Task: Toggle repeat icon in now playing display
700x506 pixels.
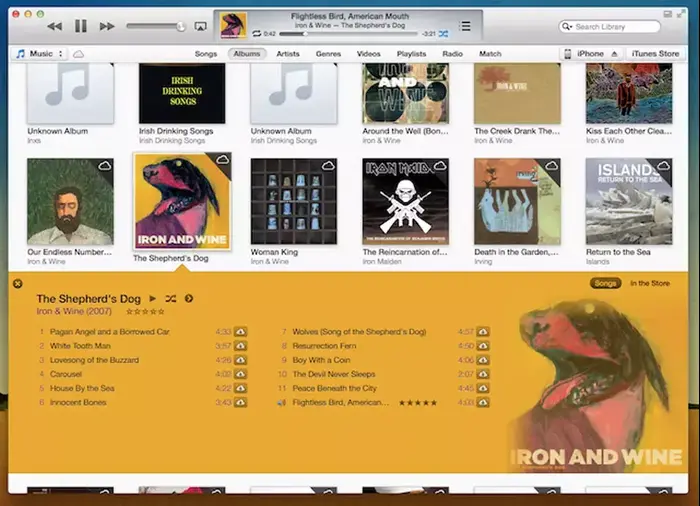Action: 257,33
